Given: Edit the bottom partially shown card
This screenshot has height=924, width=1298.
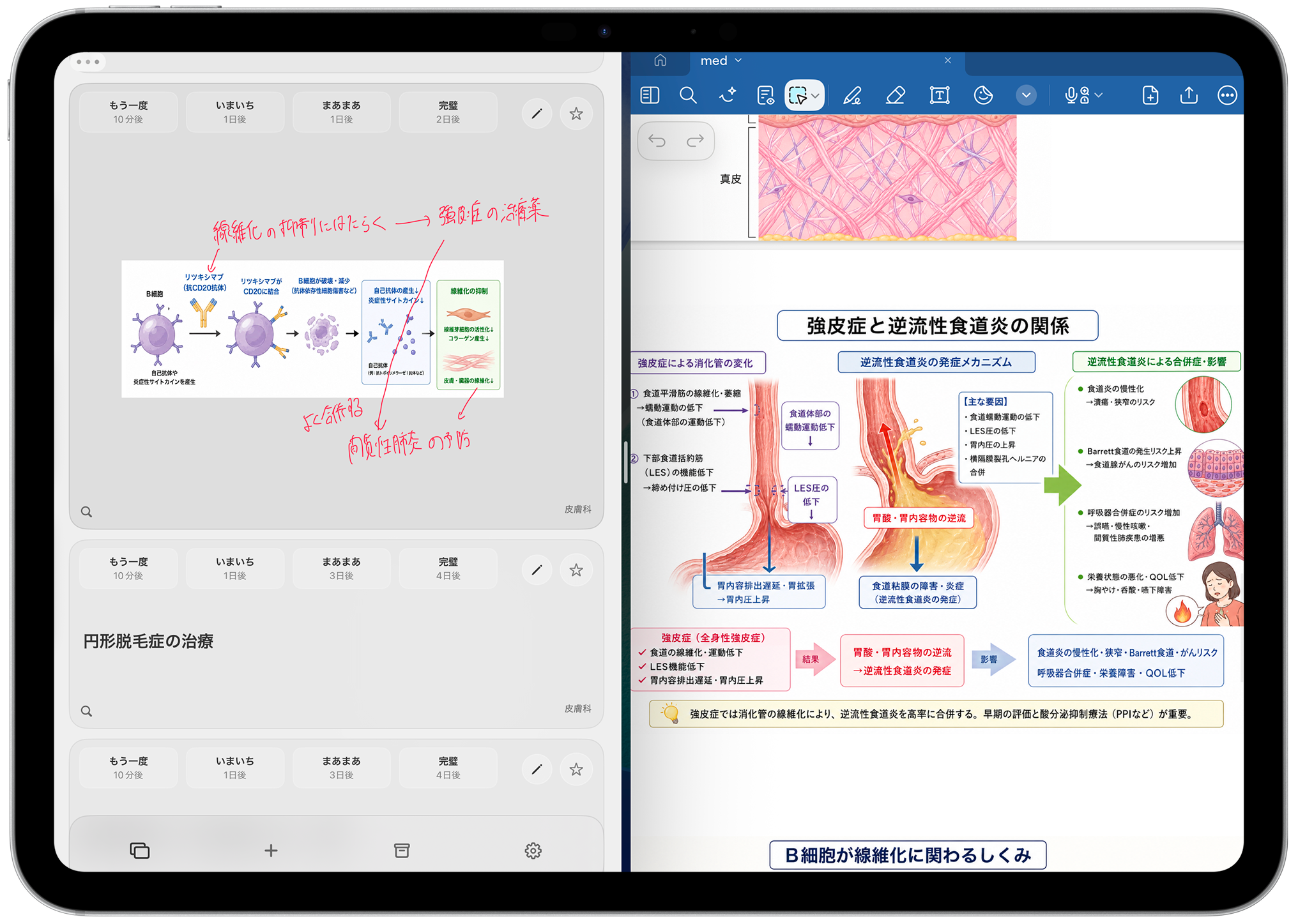Looking at the screenshot, I should (537, 769).
